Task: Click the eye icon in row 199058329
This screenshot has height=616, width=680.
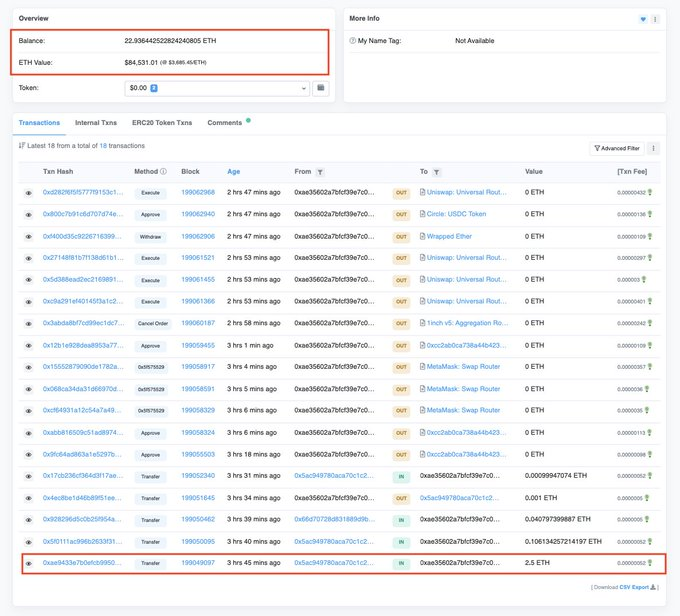Action: (x=29, y=411)
